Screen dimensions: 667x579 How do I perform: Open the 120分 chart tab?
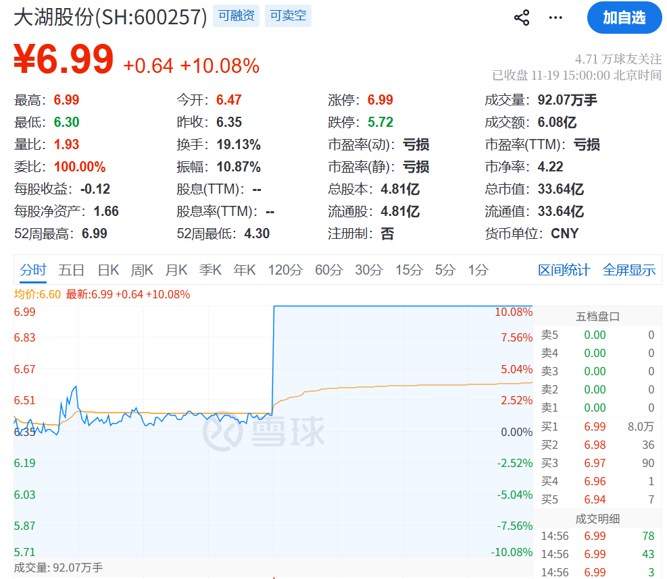[285, 269]
